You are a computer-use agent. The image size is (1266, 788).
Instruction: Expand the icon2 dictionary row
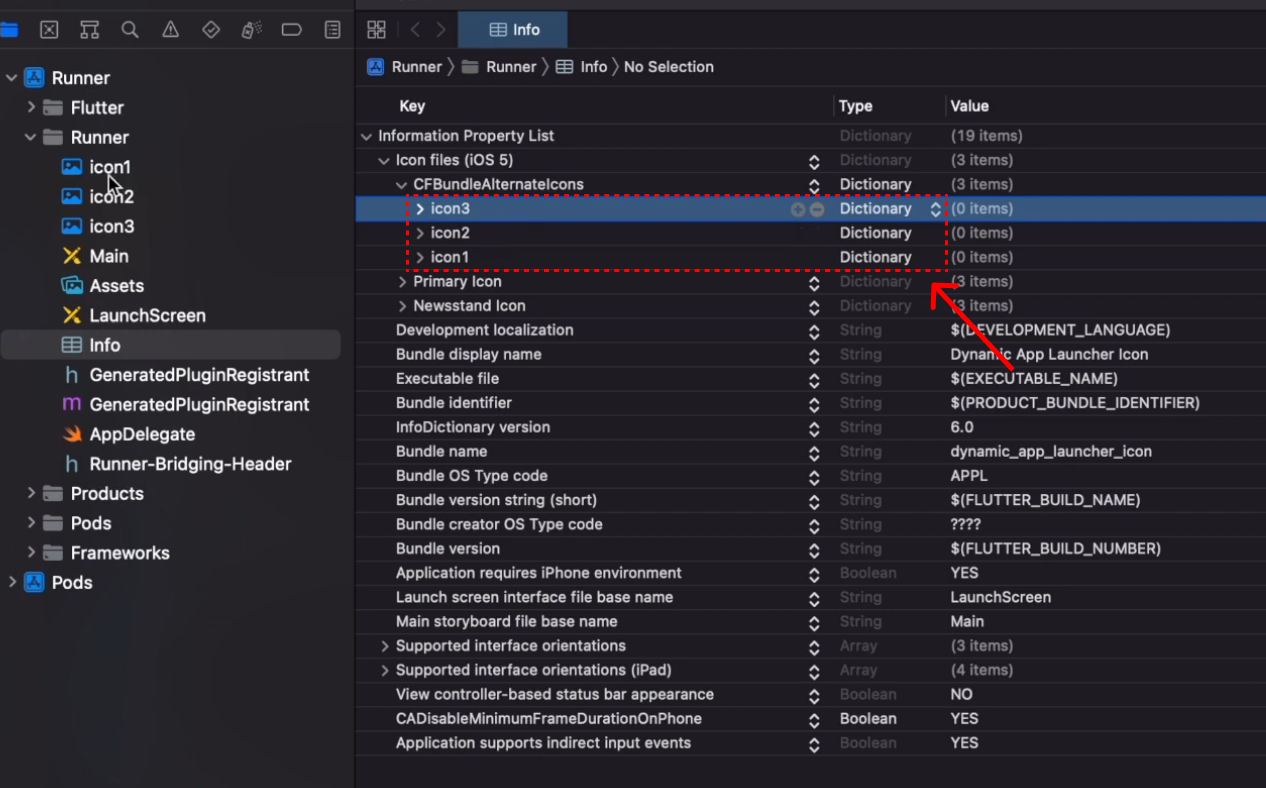pyautogui.click(x=420, y=233)
